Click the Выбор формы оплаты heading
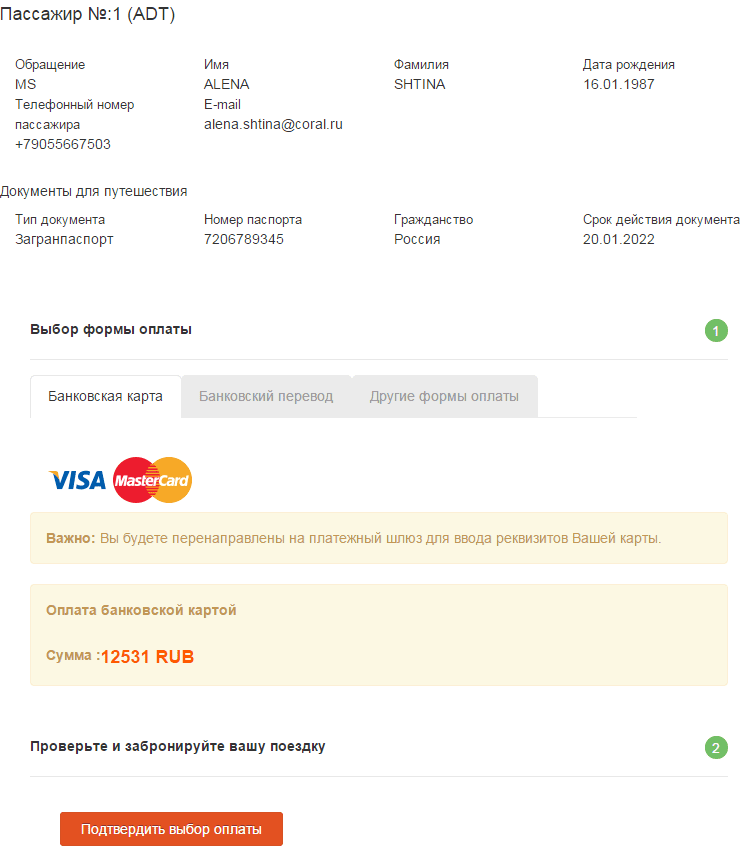 pyautogui.click(x=111, y=329)
